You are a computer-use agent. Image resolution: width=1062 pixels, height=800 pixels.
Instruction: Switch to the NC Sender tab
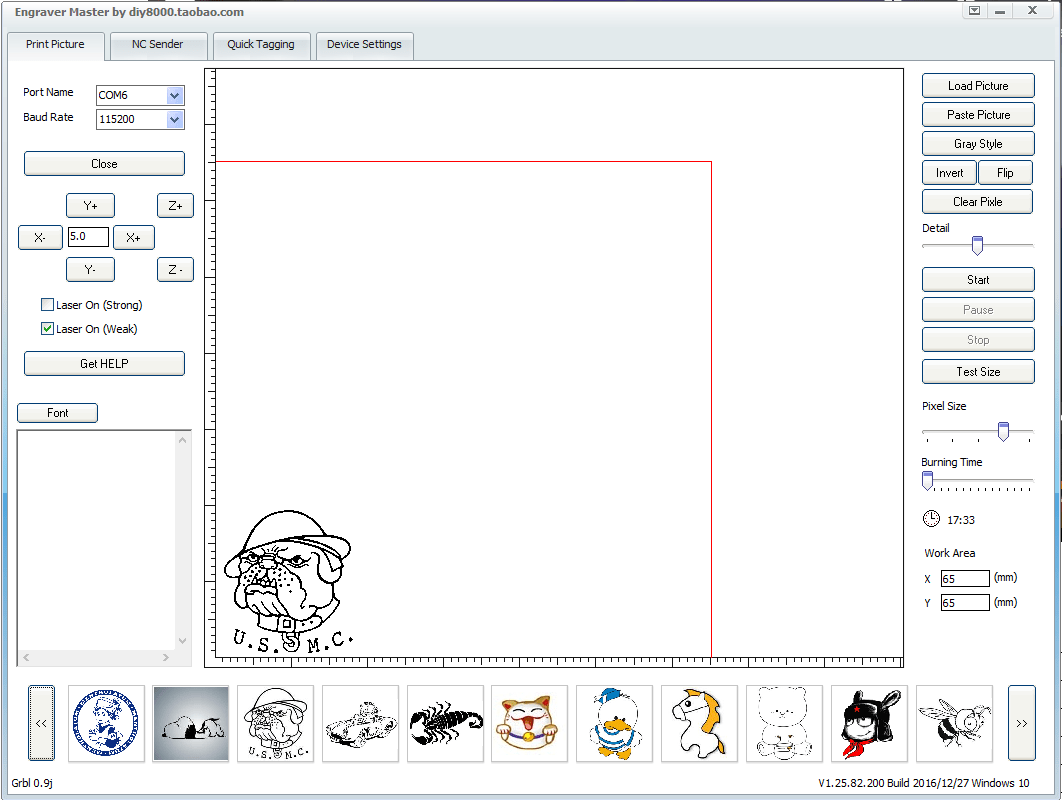[157, 45]
